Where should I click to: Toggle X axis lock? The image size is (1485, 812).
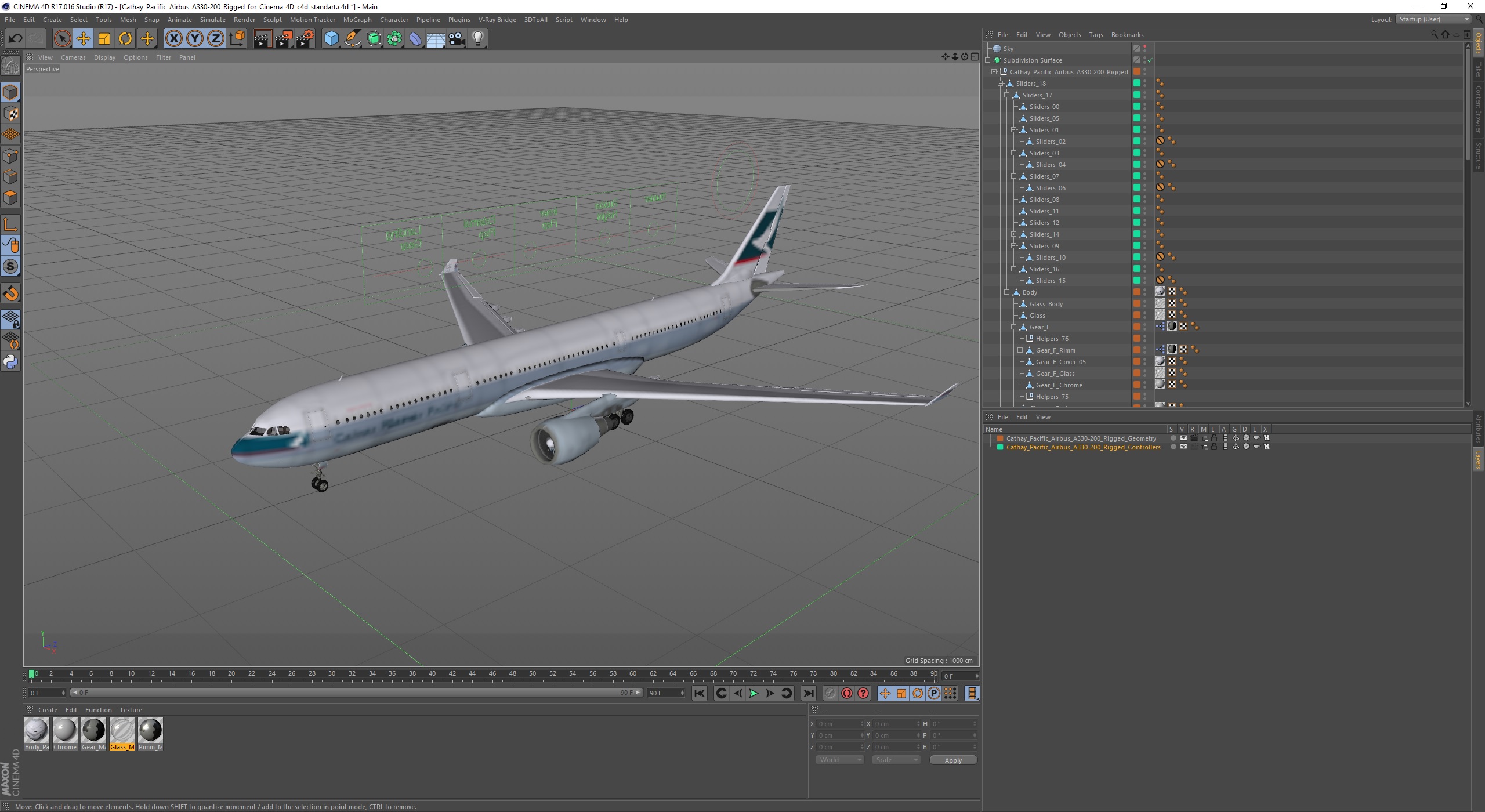pos(173,39)
